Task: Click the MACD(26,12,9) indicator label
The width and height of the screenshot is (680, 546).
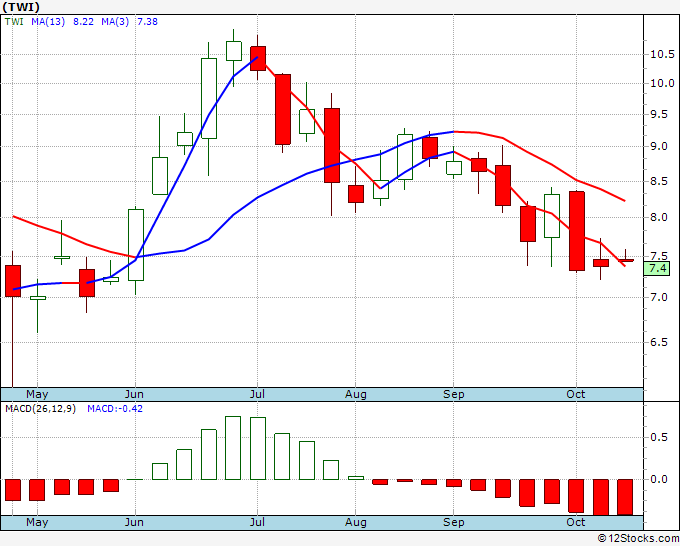Action: [40, 409]
